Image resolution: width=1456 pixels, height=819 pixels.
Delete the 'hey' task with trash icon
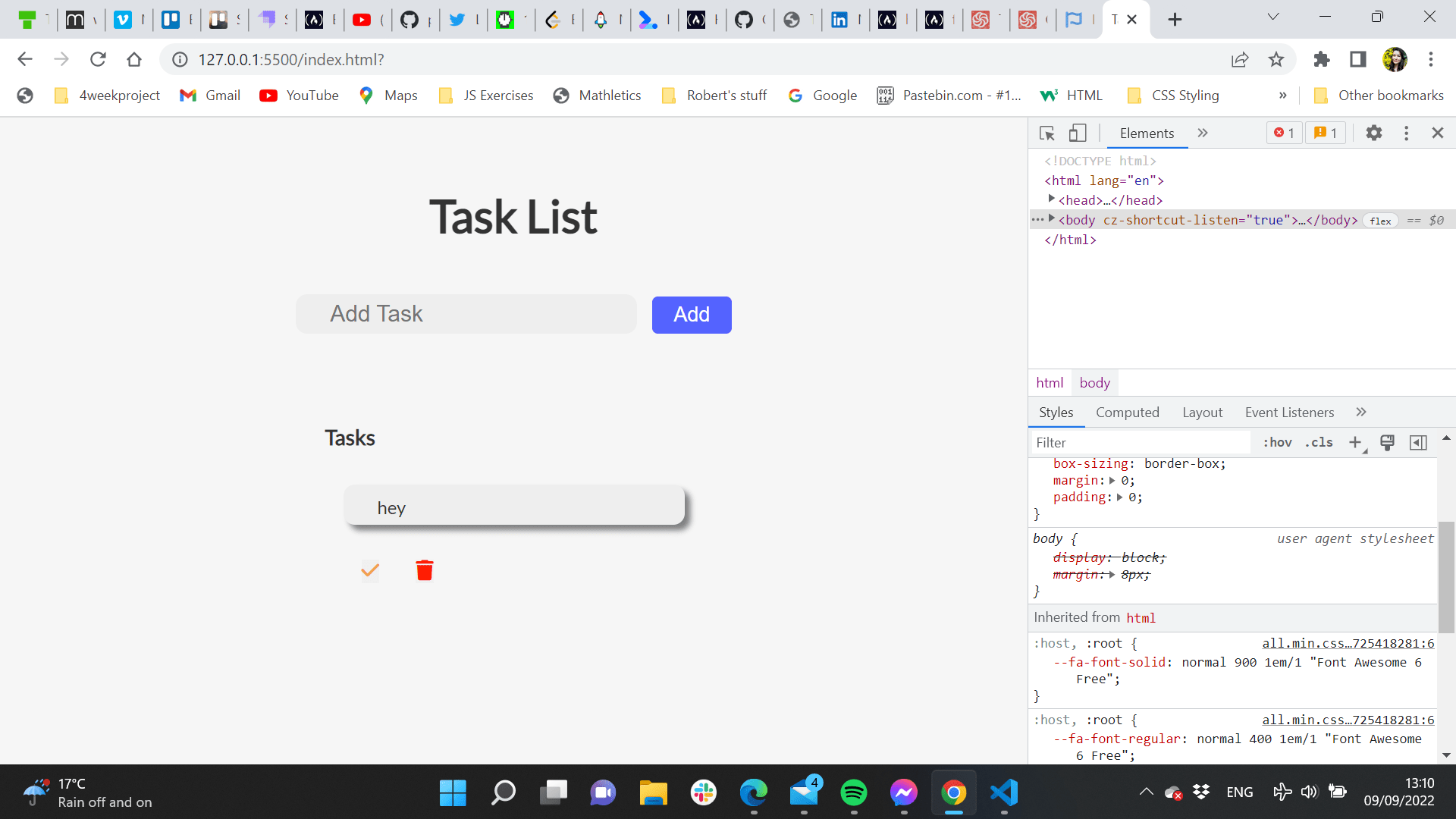click(x=425, y=570)
